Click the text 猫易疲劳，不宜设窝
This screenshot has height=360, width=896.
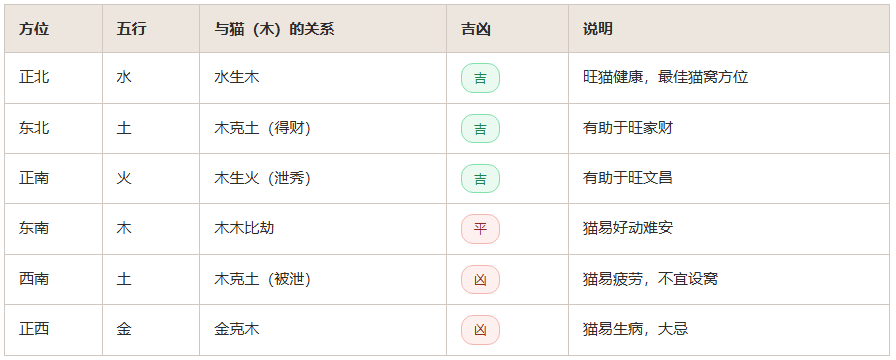pos(650,279)
